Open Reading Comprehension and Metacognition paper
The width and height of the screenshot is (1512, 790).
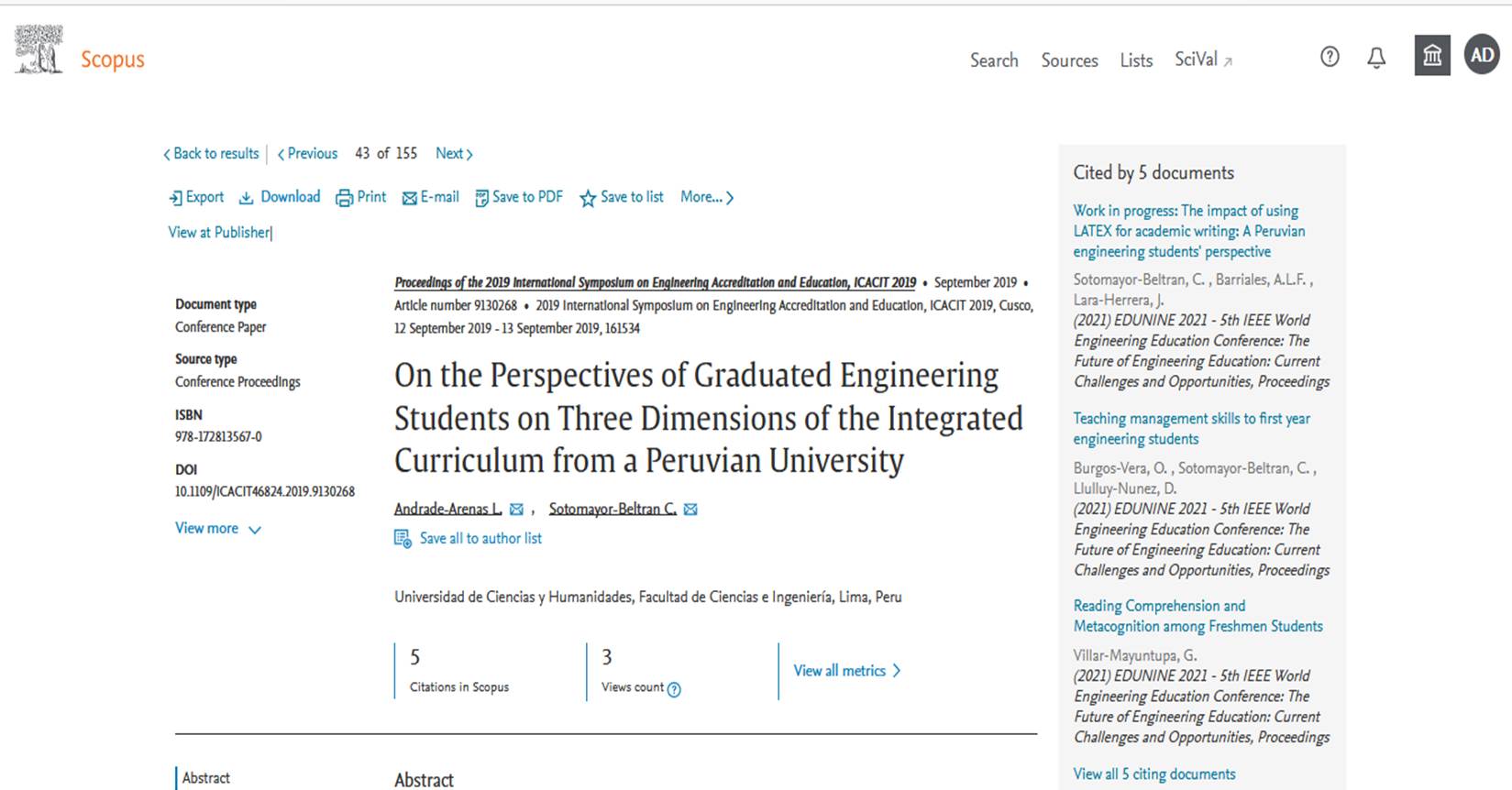[1197, 616]
